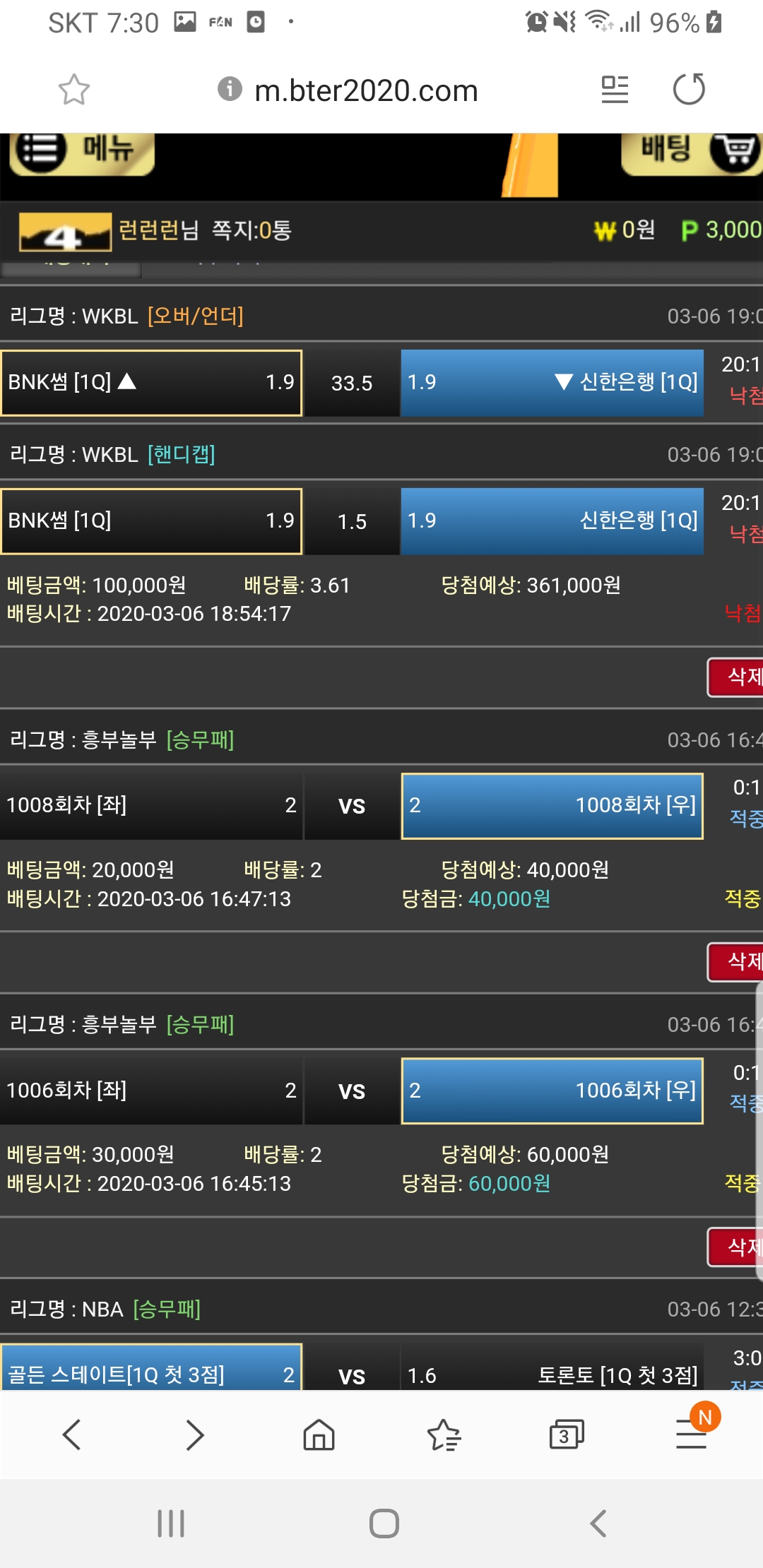Select 신한은행 [1Q] under option
The width and height of the screenshot is (763, 1568).
click(552, 383)
